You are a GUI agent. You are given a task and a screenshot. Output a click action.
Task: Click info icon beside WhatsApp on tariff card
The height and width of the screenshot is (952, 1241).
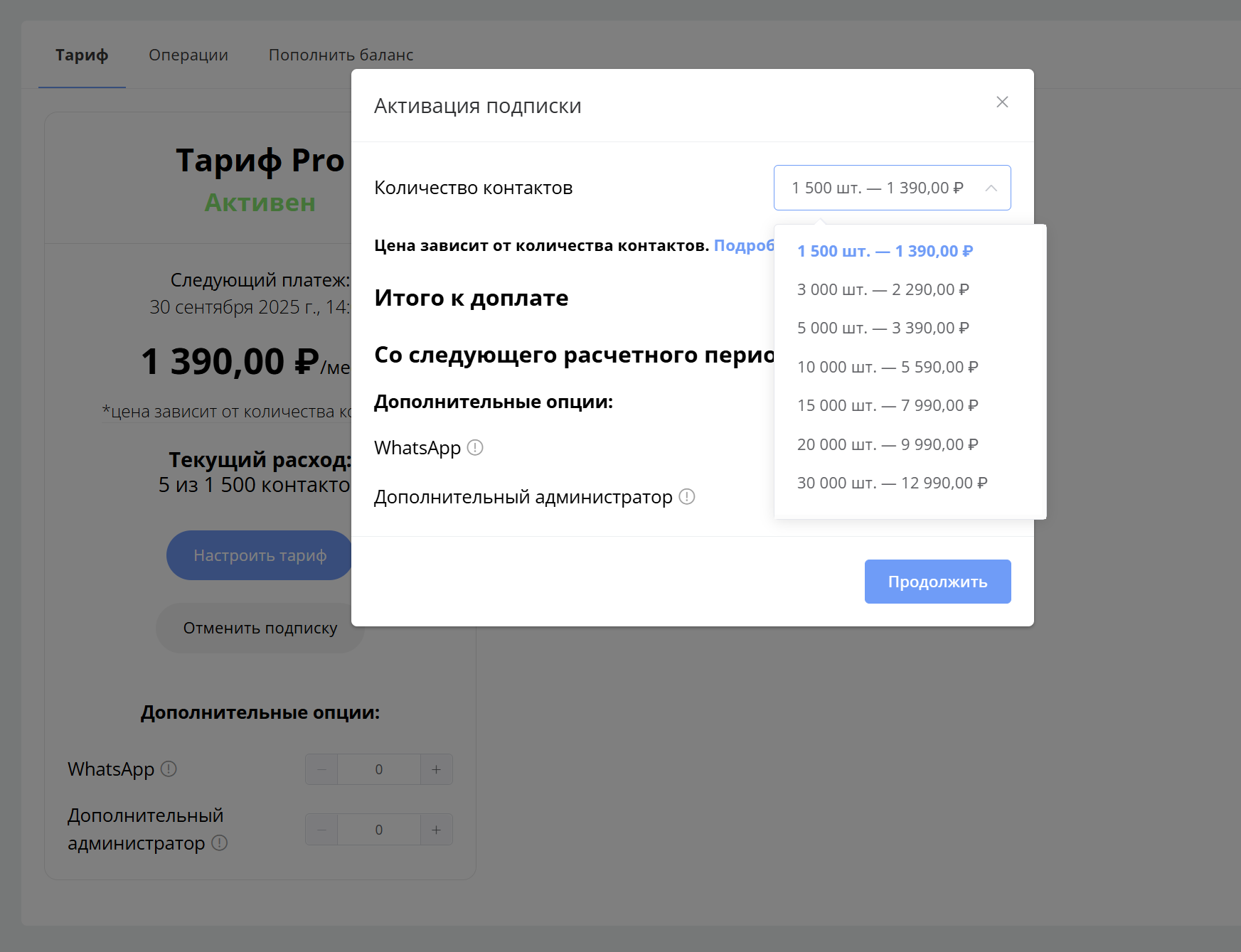point(169,769)
